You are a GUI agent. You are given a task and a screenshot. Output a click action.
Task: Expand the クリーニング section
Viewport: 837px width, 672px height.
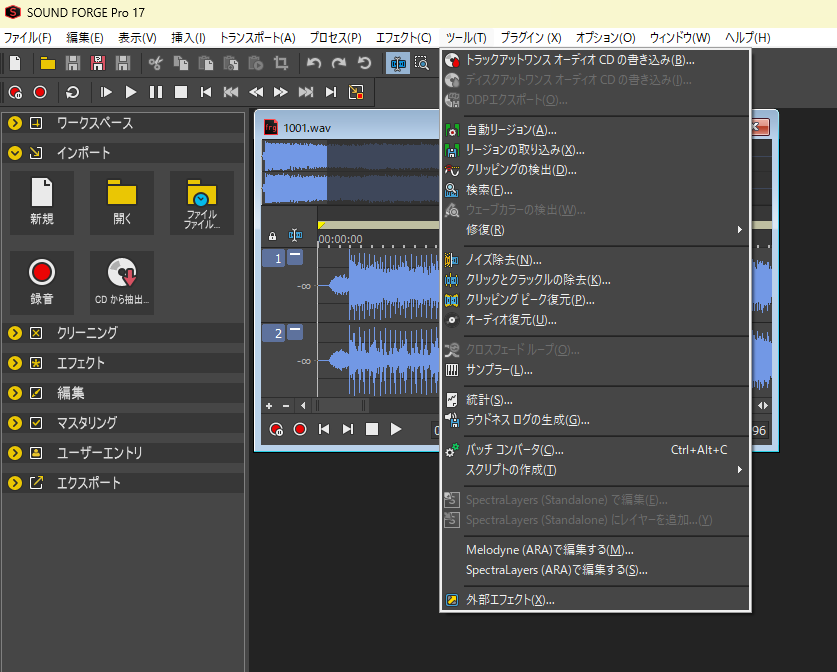(x=15, y=333)
